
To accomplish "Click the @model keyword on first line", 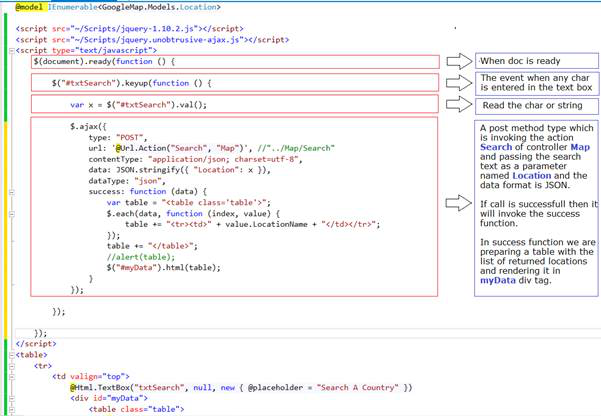I will click(29, 7).
